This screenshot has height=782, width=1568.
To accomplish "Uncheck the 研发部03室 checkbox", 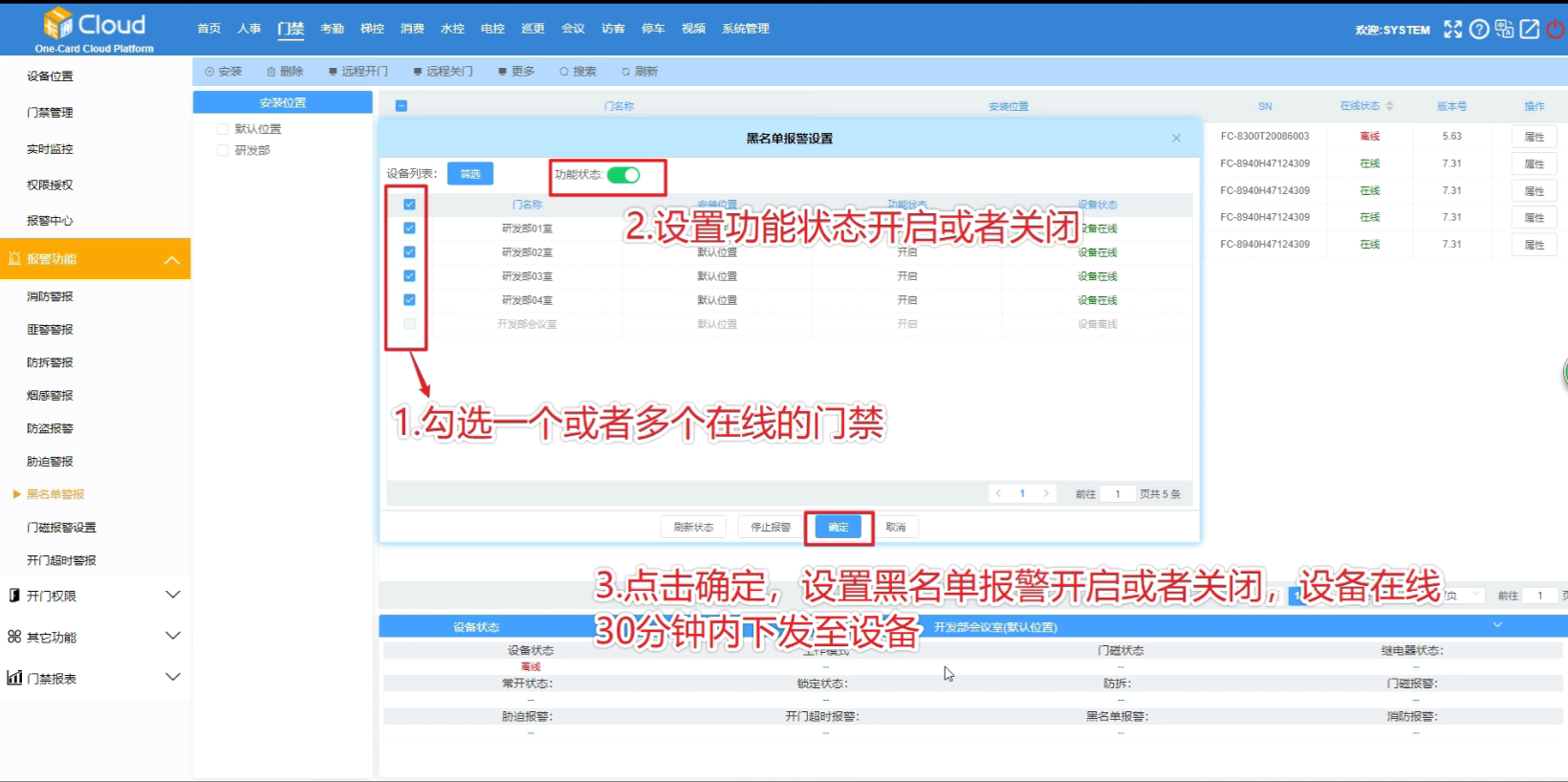I will (x=409, y=276).
